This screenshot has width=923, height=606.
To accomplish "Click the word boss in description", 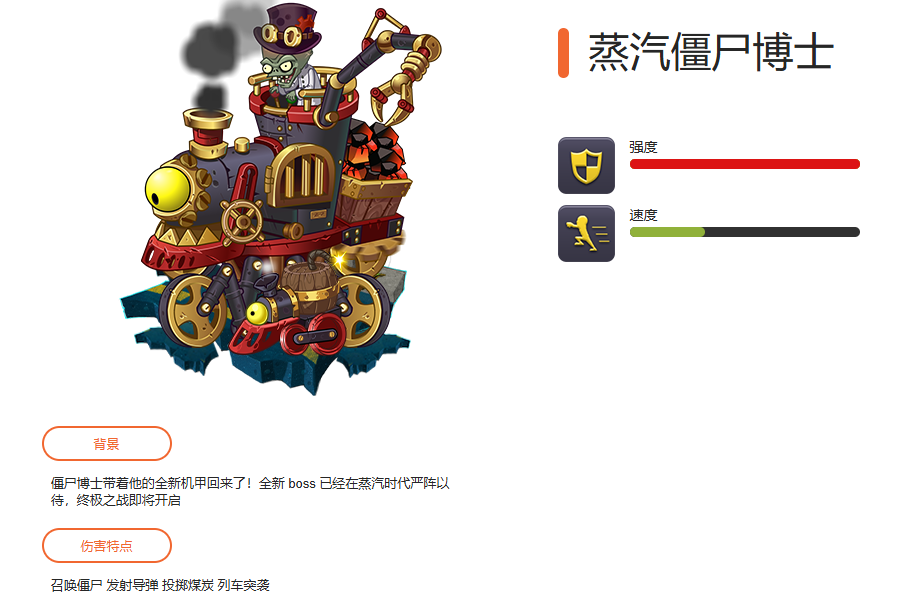I will coord(302,484).
